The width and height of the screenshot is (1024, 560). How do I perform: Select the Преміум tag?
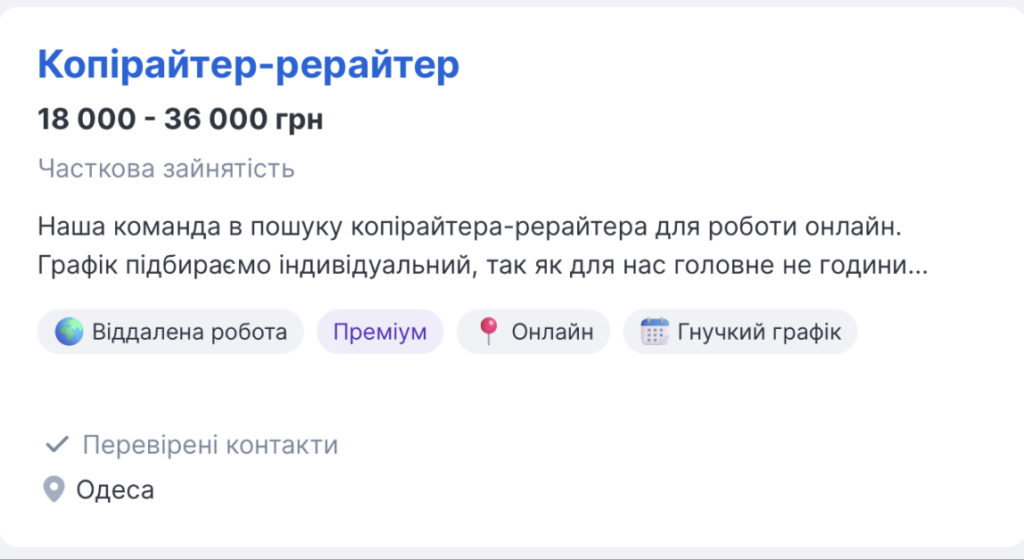coord(380,332)
